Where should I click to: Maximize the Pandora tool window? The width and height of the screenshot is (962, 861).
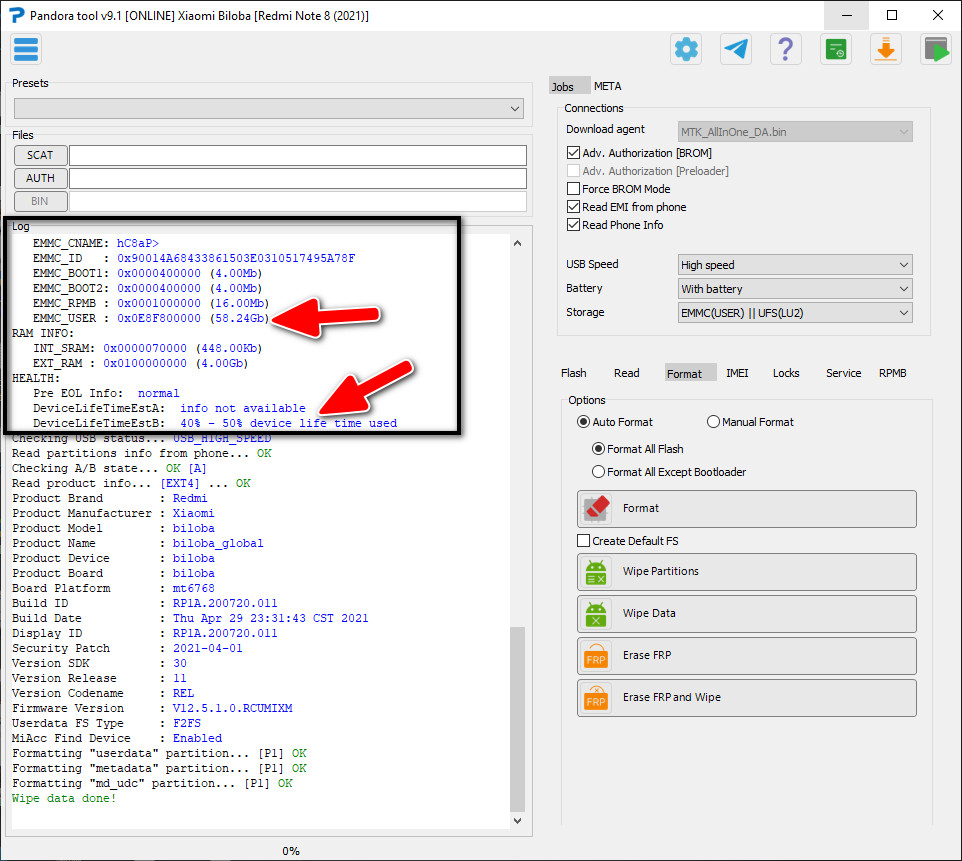pyautogui.click(x=892, y=15)
